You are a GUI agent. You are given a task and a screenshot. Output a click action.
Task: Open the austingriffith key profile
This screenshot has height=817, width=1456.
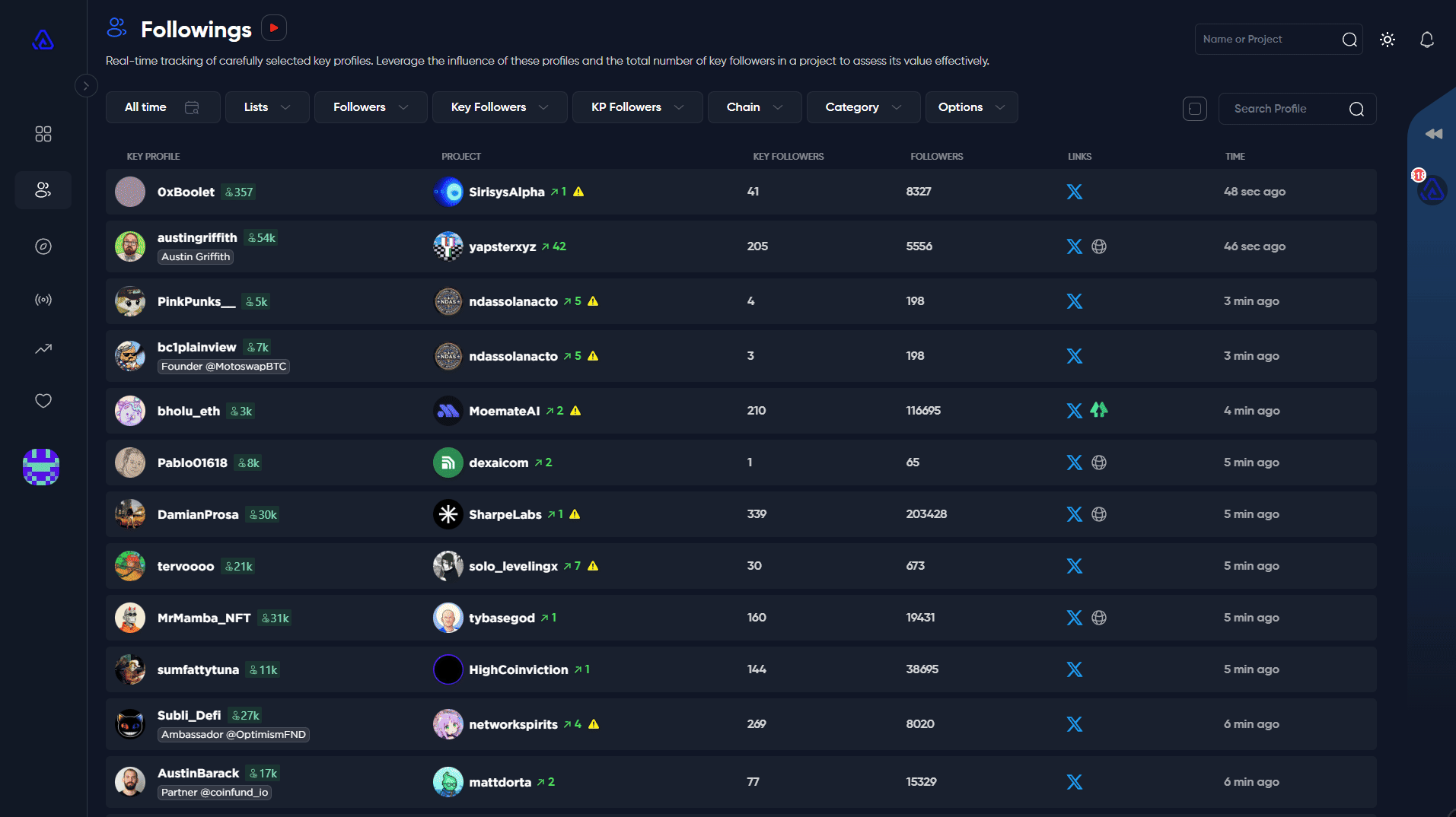tap(197, 238)
